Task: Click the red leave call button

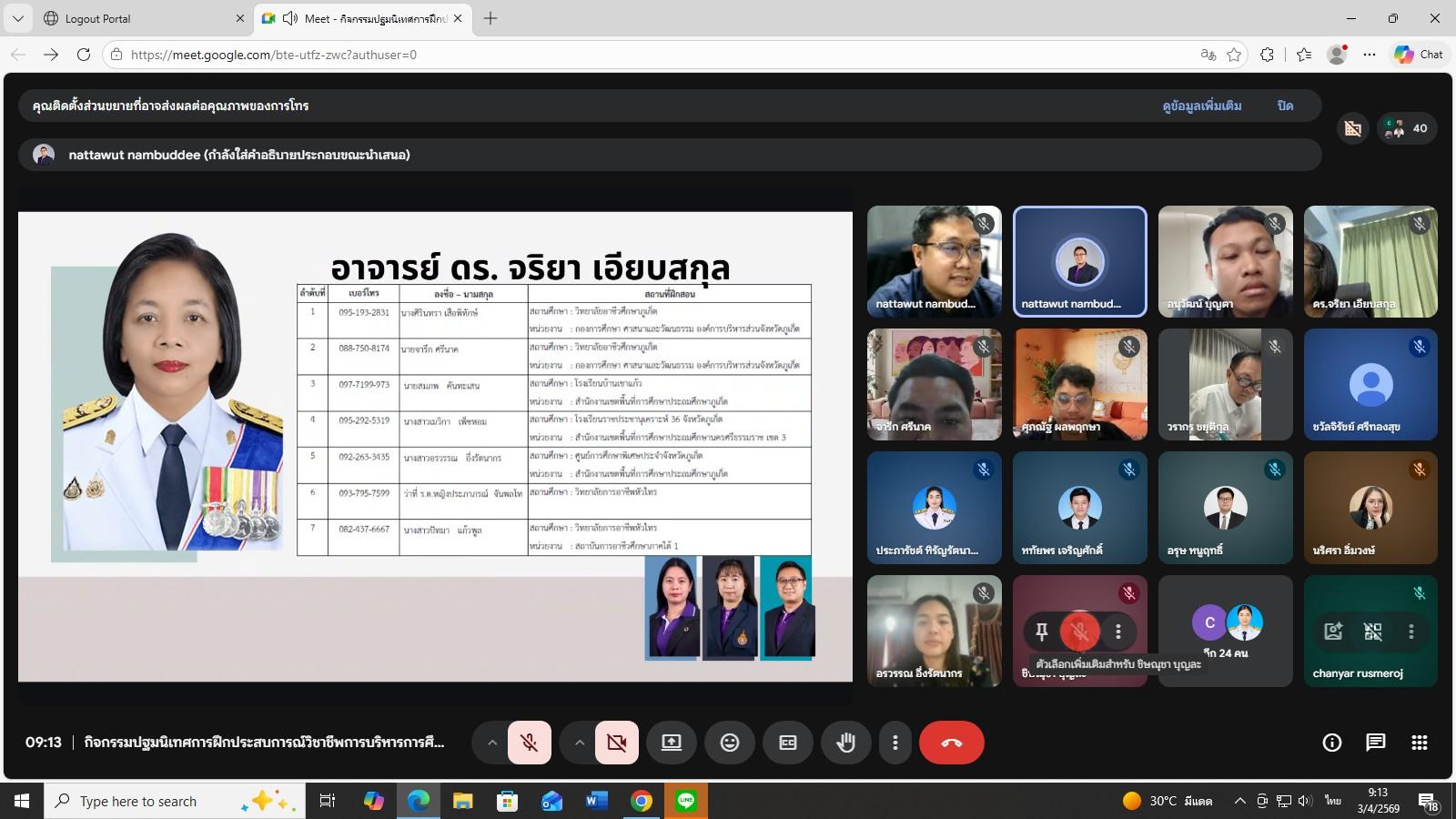Action: coord(951,743)
